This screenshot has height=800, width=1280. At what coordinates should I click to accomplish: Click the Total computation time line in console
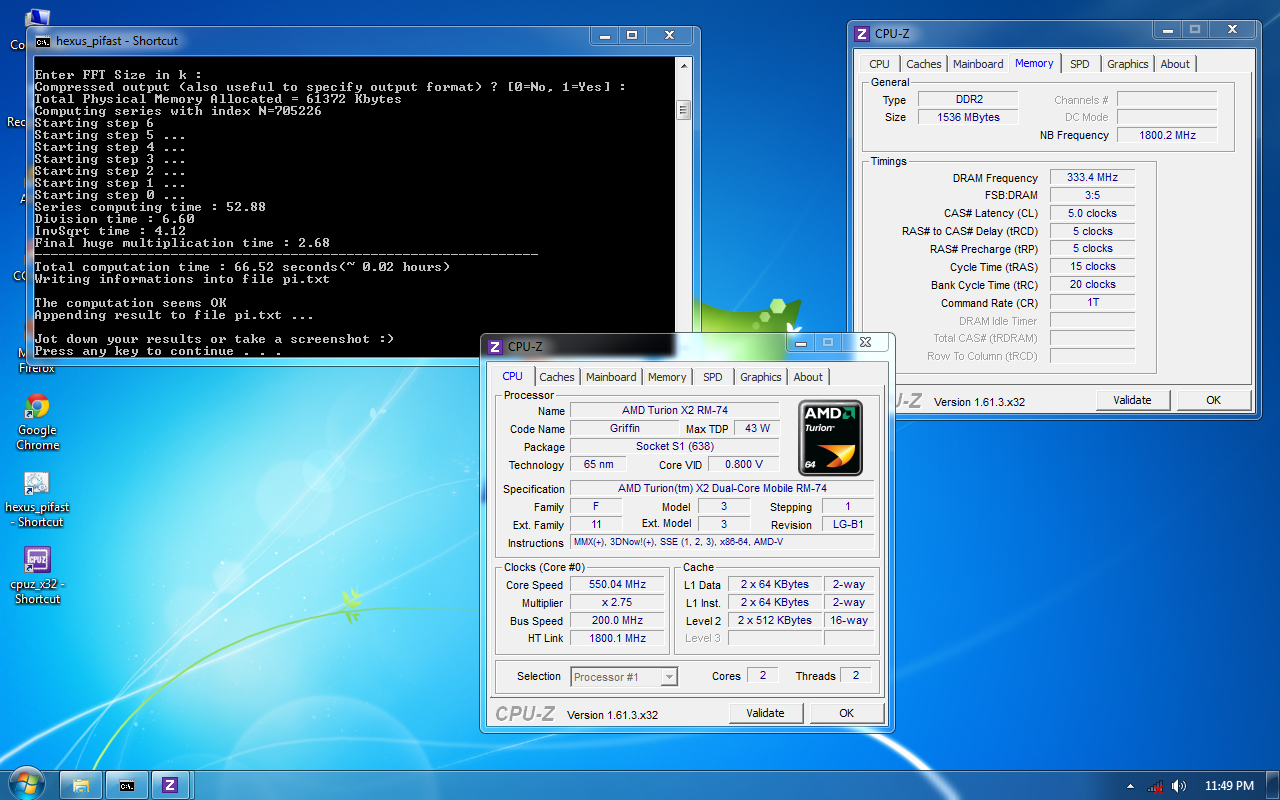tap(242, 267)
